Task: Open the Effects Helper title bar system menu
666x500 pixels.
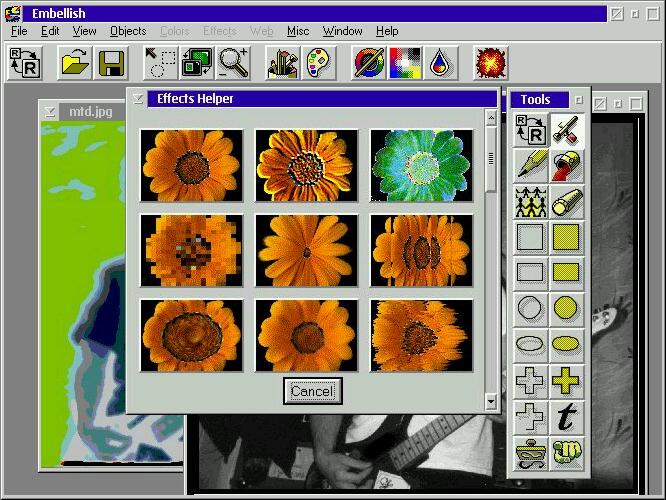Action: click(x=138, y=99)
